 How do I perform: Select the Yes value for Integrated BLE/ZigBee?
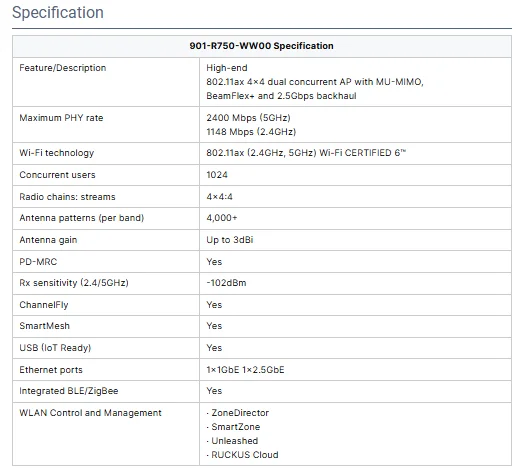click(x=214, y=391)
